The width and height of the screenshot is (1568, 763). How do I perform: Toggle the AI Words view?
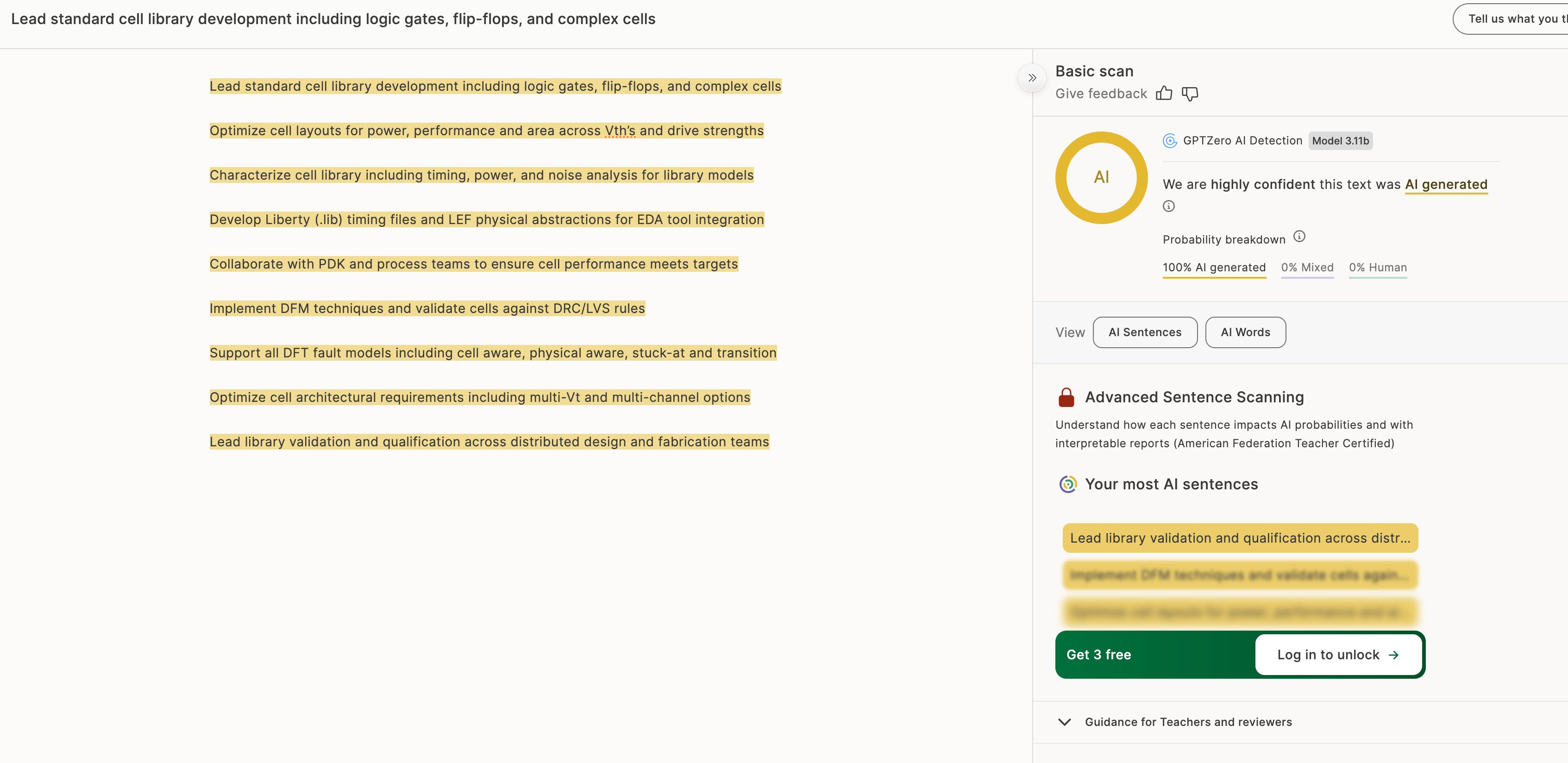[x=1245, y=332]
